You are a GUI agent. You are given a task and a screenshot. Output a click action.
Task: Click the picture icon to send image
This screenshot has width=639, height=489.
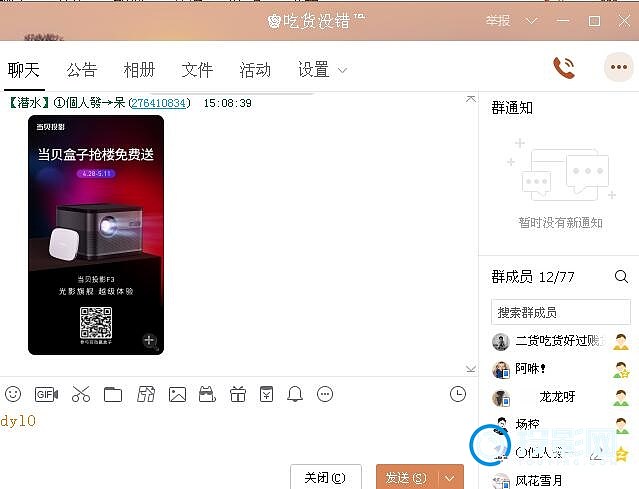177,394
